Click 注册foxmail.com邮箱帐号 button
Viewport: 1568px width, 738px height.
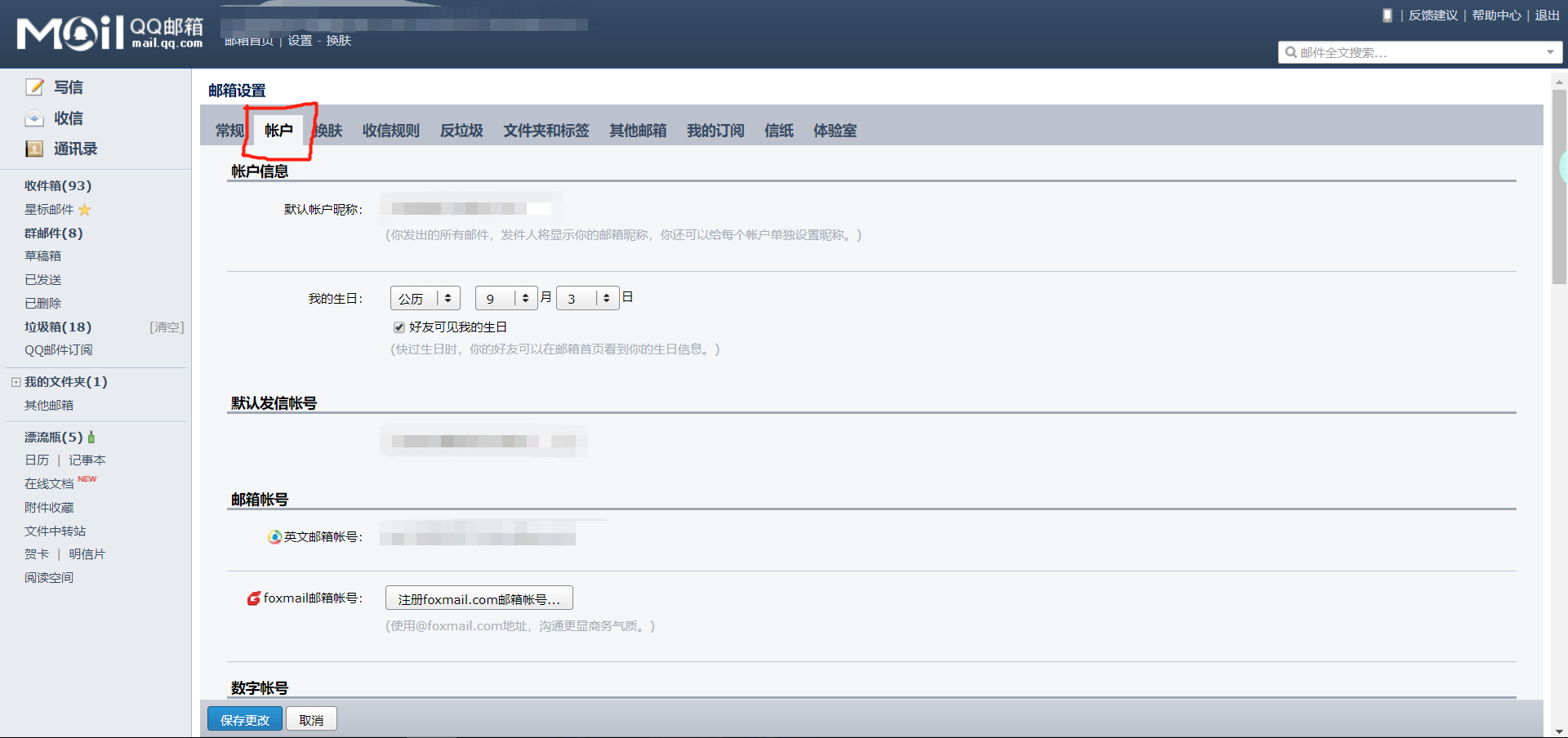479,598
